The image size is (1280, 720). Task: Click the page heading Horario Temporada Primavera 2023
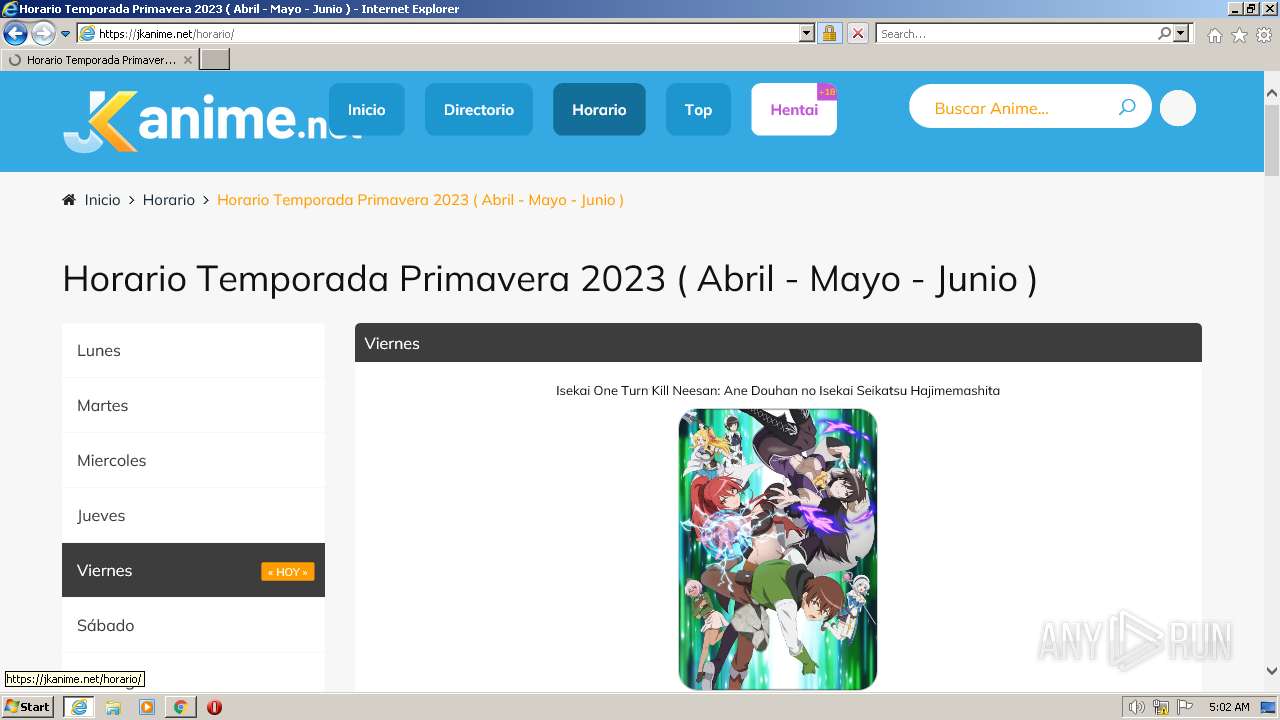pos(550,278)
